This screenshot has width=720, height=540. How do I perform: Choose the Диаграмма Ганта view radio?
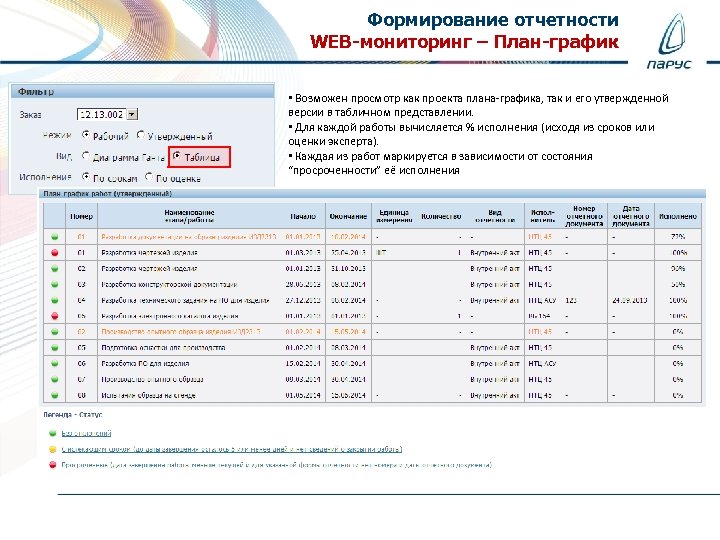[86, 156]
